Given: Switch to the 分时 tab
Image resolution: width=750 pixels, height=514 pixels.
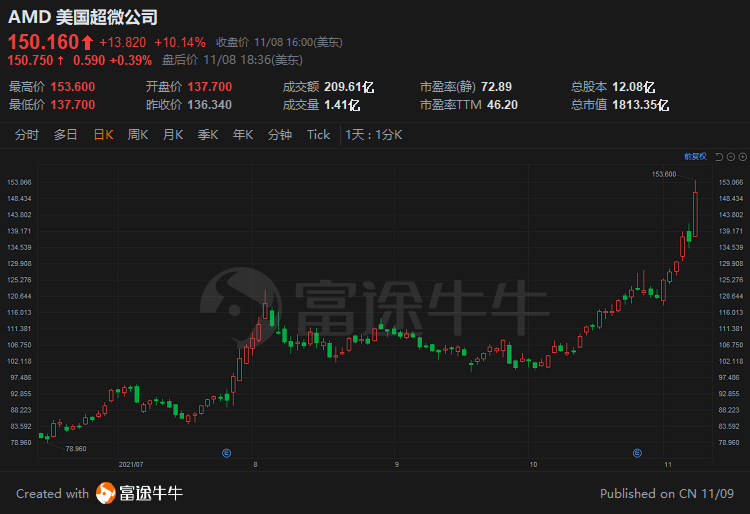Looking at the screenshot, I should [x=26, y=135].
